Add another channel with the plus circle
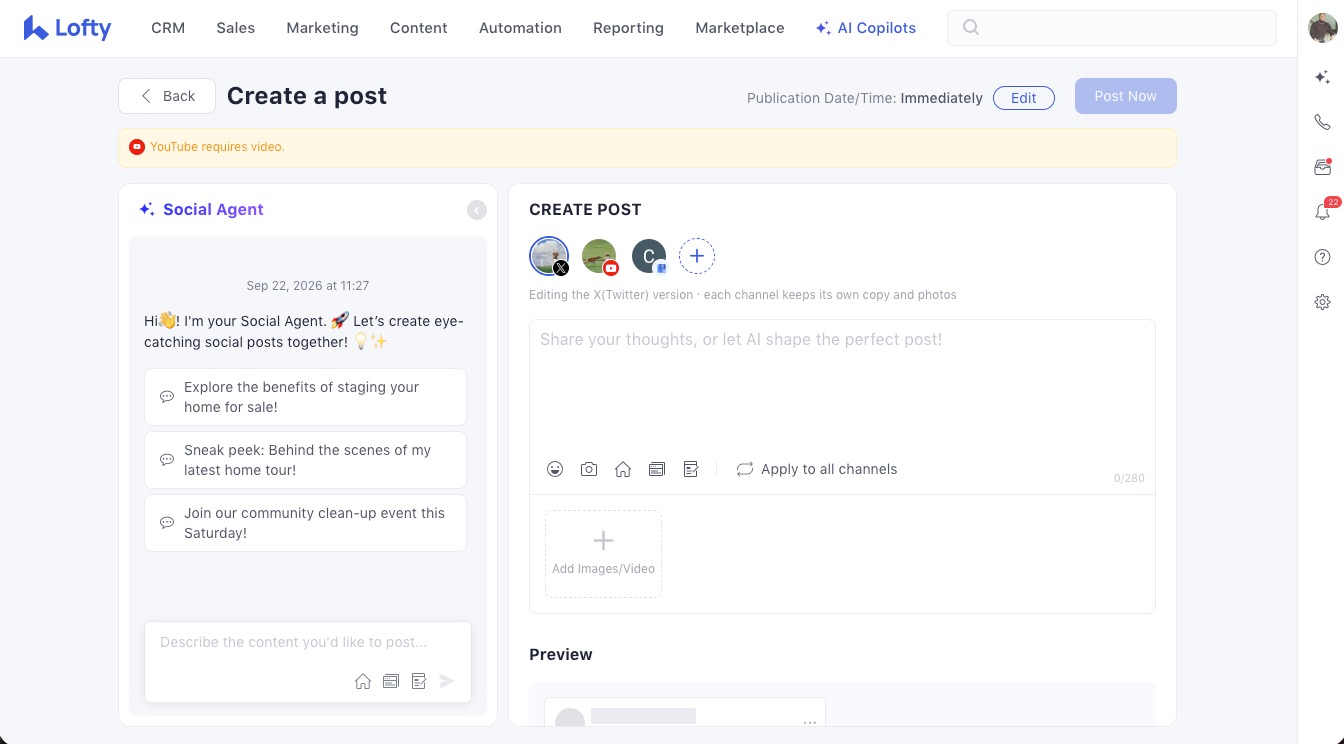Screen dimensions: 1344x744 pyautogui.click(x=697, y=256)
